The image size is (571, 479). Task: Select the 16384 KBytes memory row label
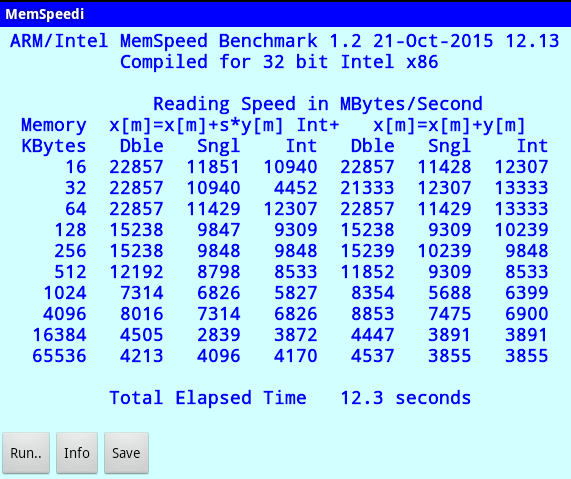59,335
